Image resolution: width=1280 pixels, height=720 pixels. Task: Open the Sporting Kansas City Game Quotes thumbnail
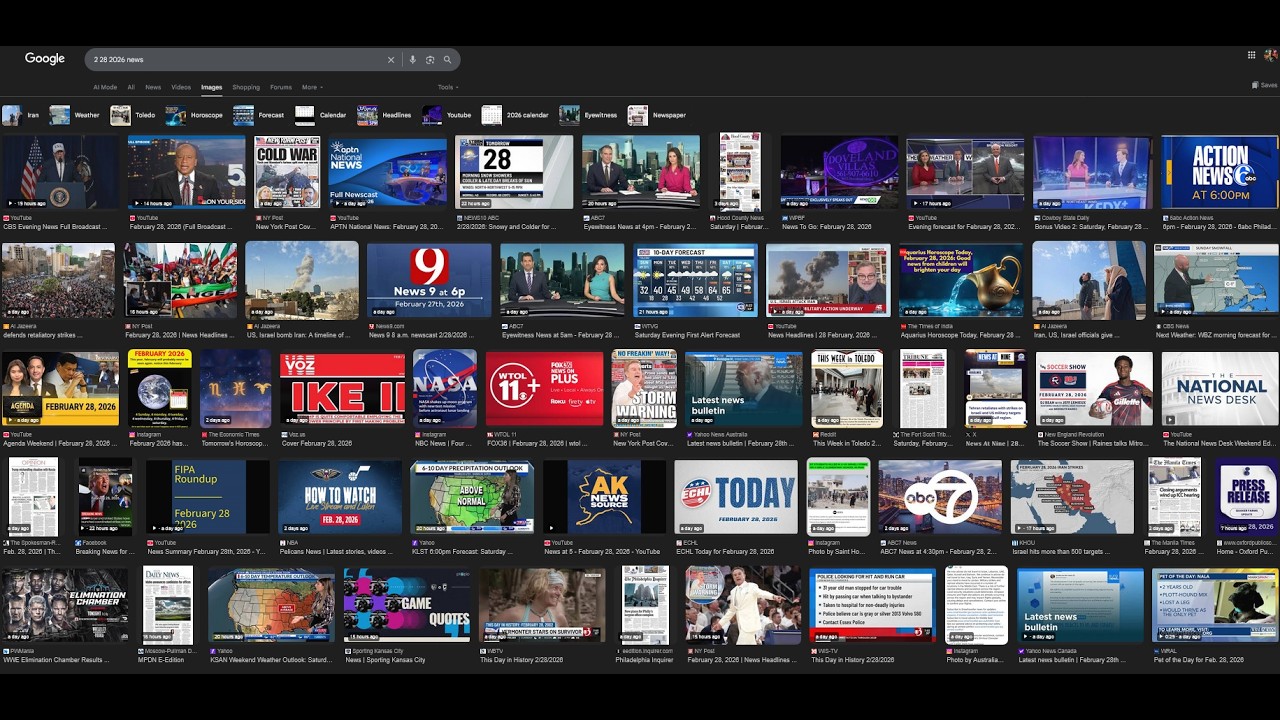click(407, 605)
